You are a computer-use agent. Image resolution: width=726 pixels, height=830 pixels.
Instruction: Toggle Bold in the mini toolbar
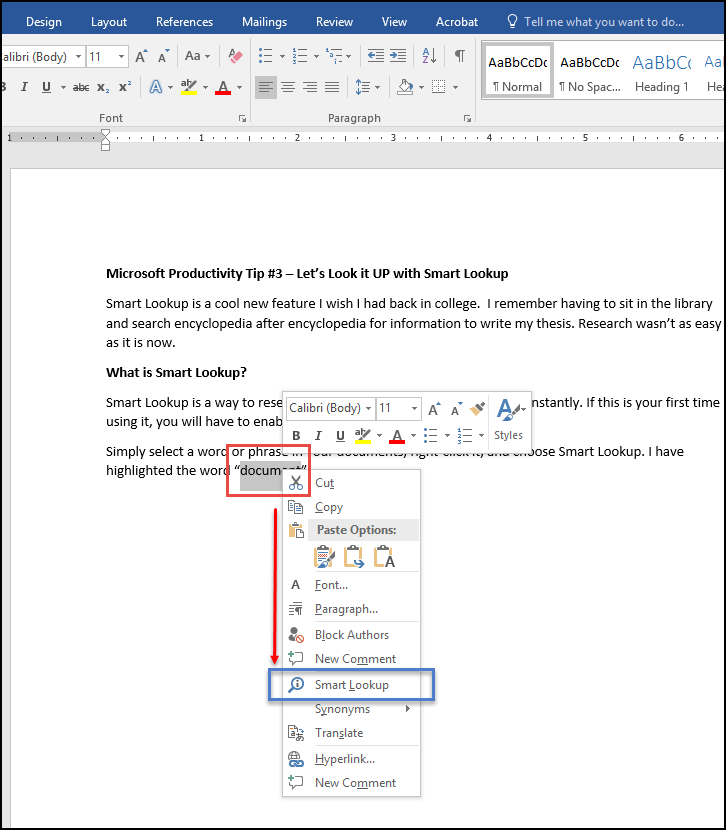[296, 436]
